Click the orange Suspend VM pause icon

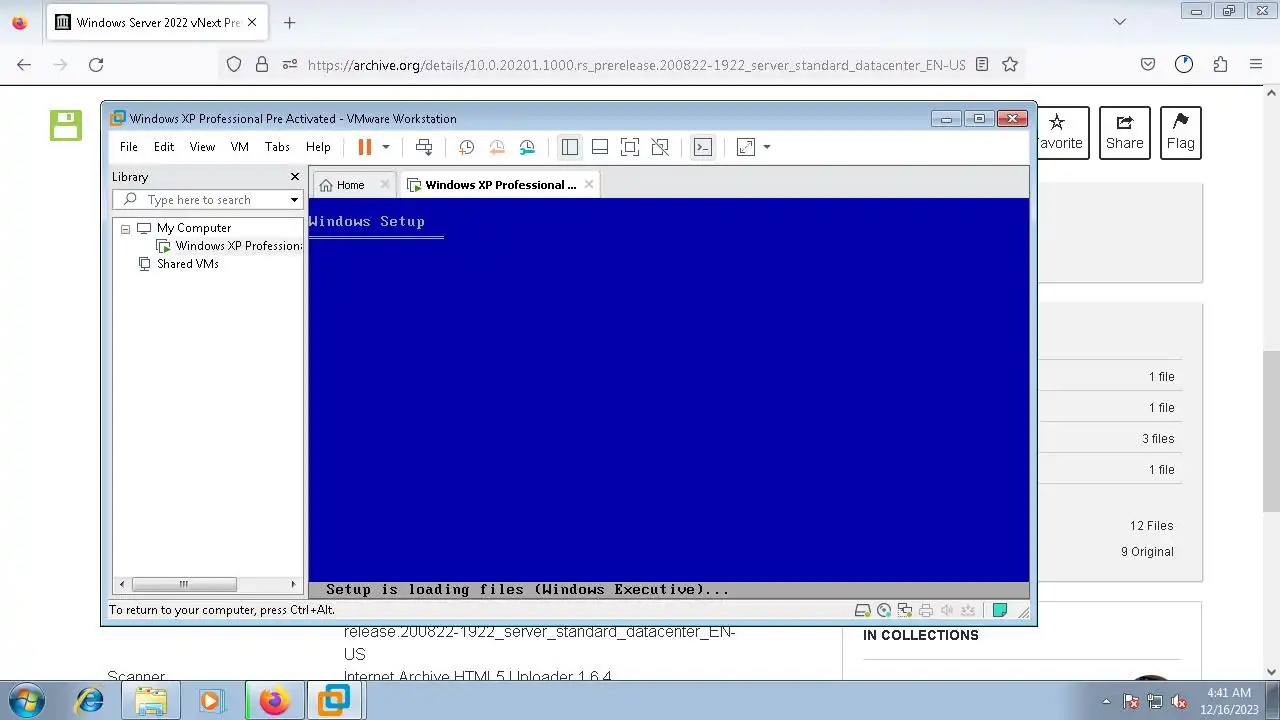(x=364, y=147)
